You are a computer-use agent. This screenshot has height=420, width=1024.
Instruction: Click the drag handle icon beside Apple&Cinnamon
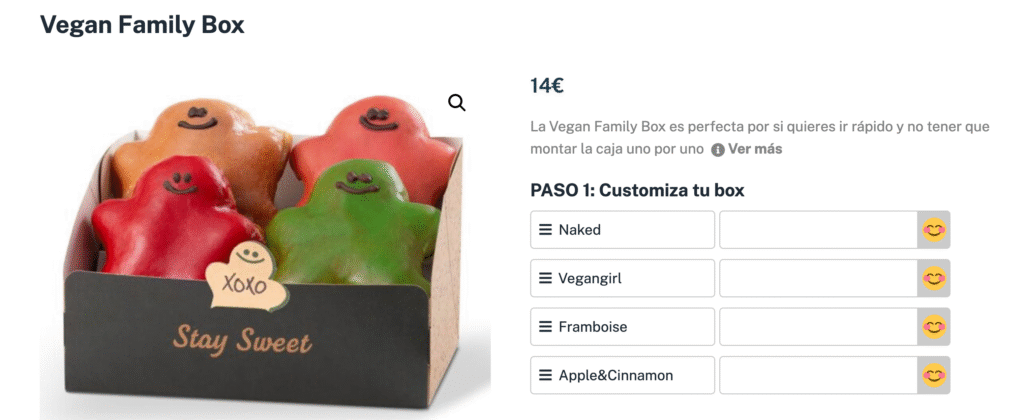click(545, 376)
